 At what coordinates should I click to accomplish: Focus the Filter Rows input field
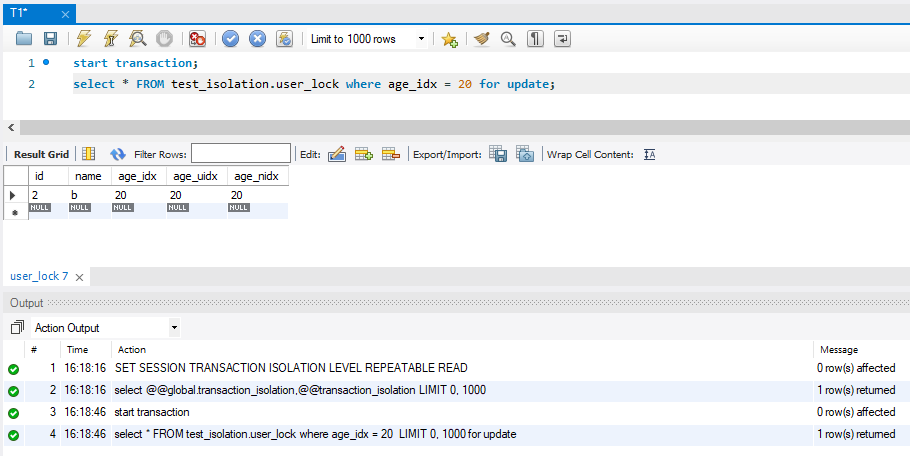pyautogui.click(x=241, y=154)
